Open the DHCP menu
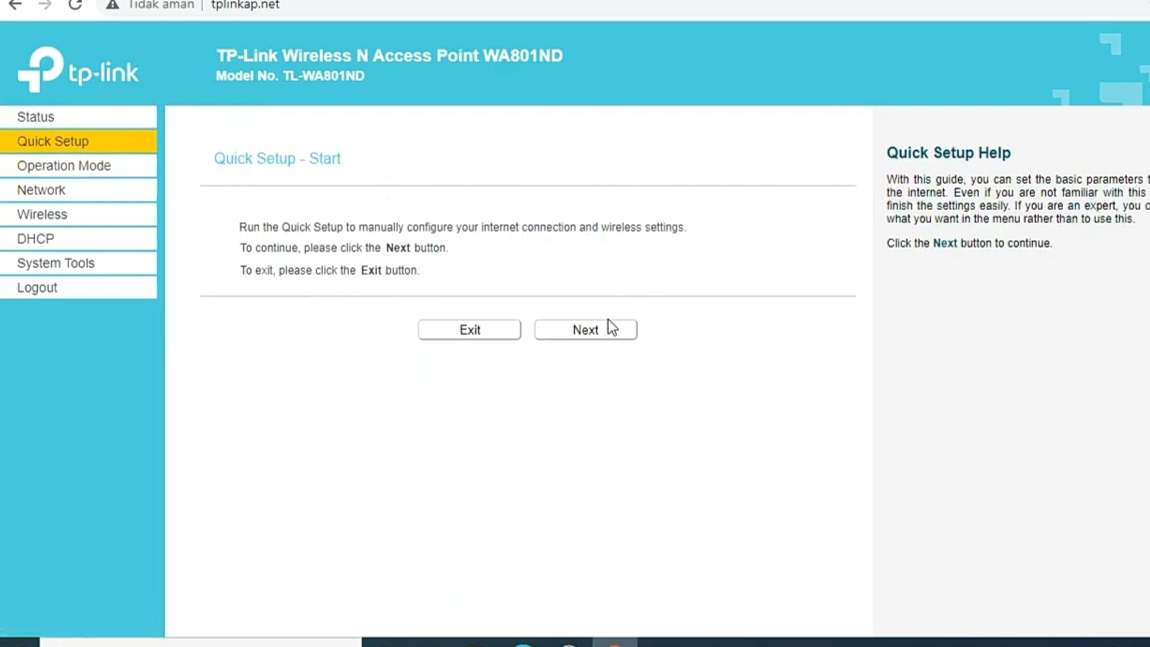 coord(78,238)
